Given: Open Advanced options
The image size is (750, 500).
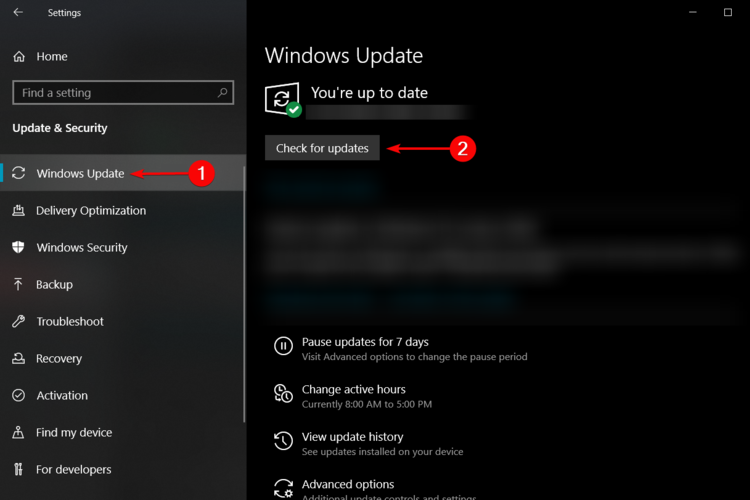Looking at the screenshot, I should click(x=348, y=484).
